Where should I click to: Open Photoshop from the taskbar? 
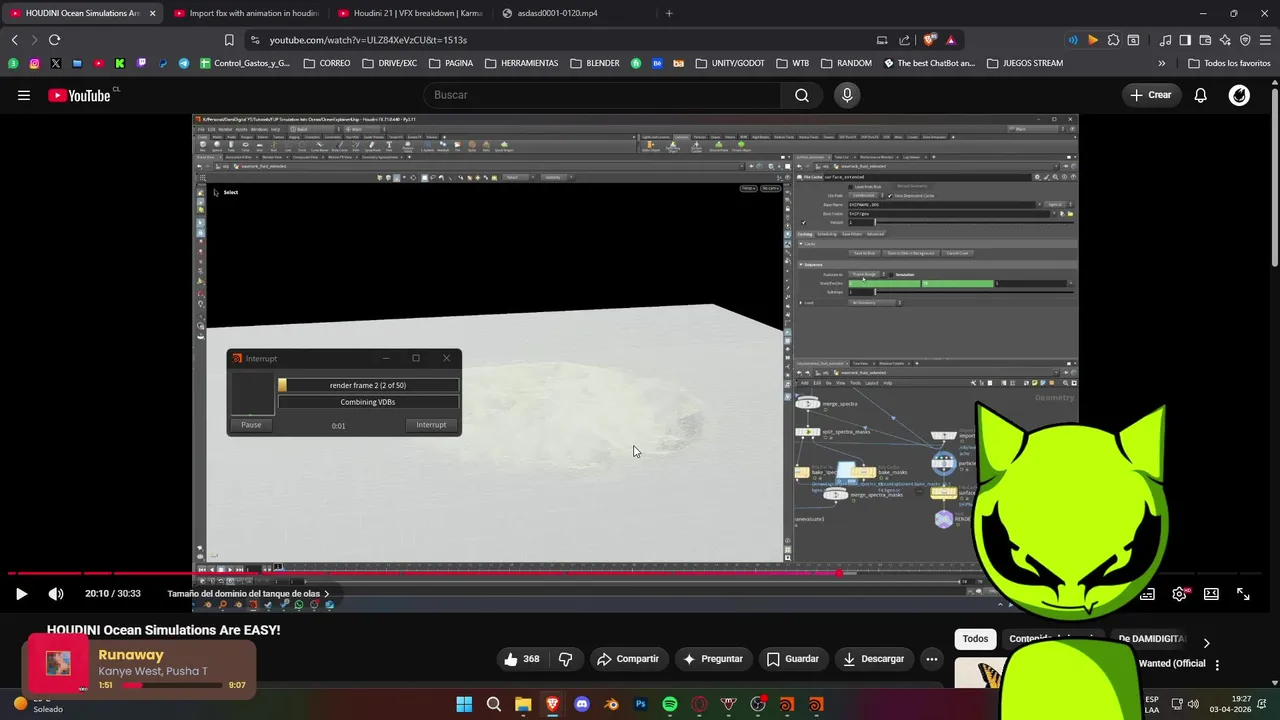(x=641, y=704)
